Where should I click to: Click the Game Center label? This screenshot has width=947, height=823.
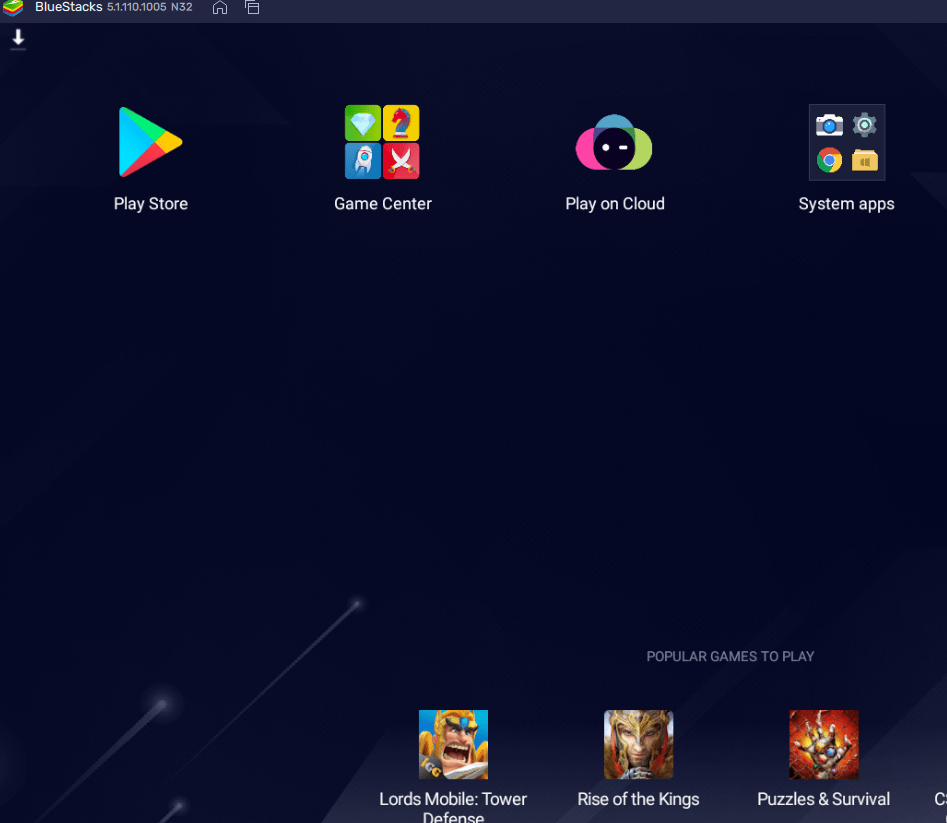[x=383, y=204]
